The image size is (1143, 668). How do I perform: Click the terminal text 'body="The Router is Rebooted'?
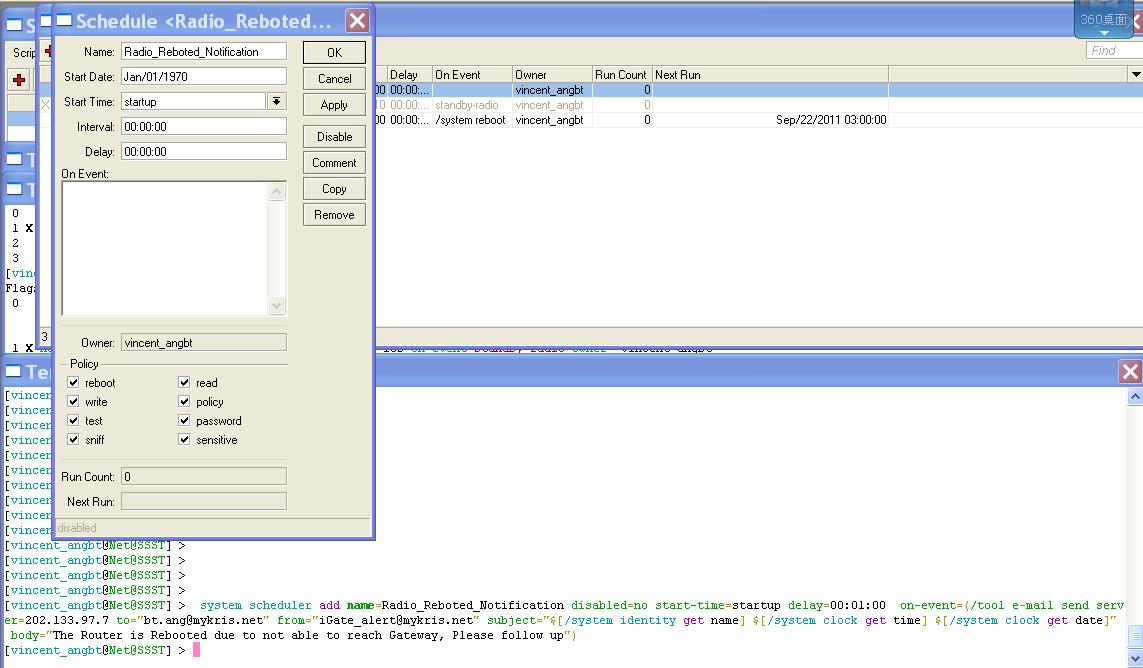(x=121, y=635)
